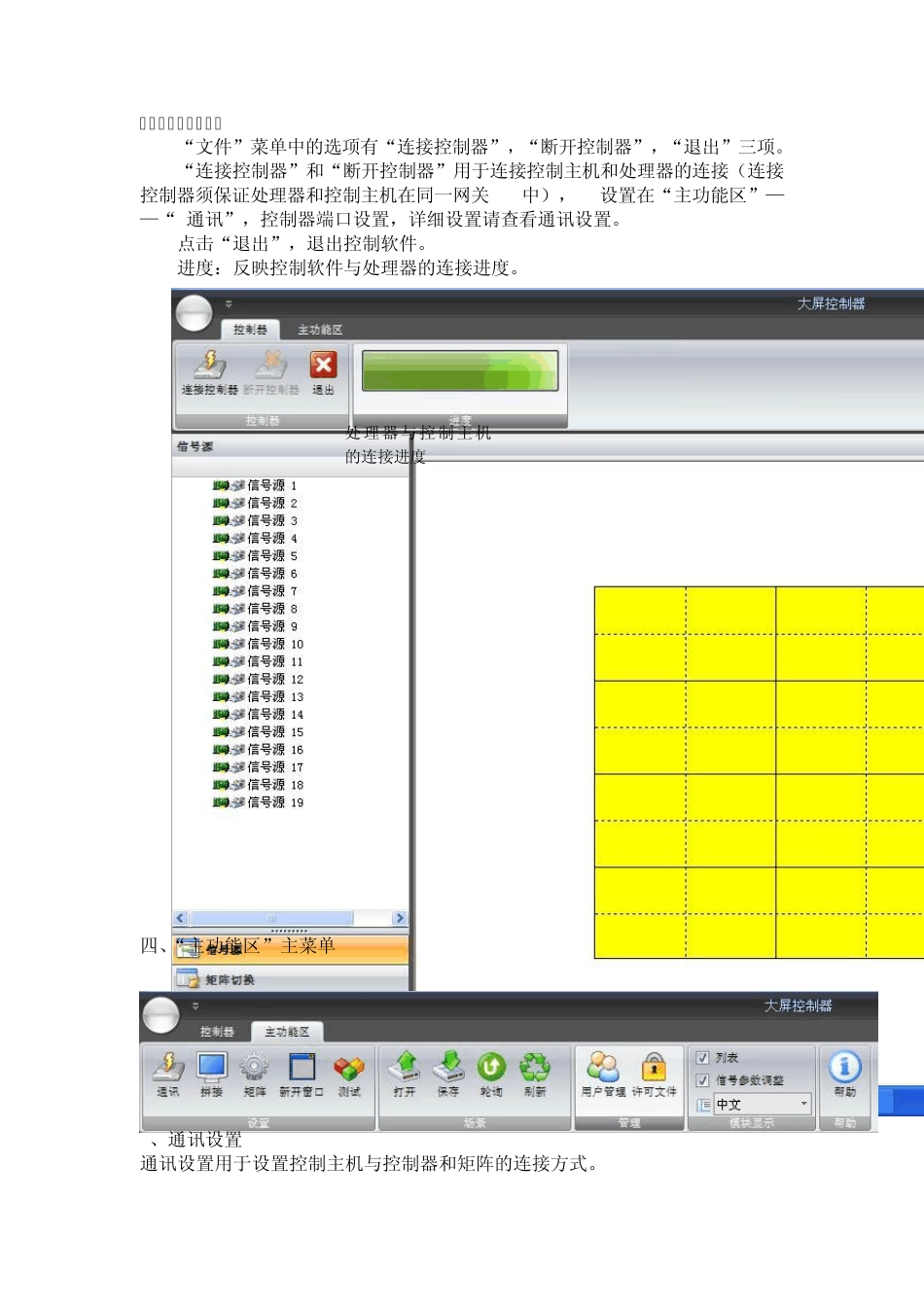The image size is (924, 1307).
Task: Select 信号源 15 in the list
Action: point(258,731)
